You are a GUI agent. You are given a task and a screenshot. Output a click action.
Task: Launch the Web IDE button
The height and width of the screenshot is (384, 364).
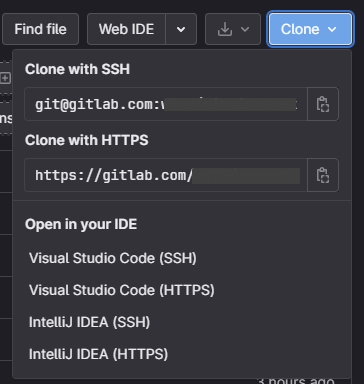[x=126, y=29]
